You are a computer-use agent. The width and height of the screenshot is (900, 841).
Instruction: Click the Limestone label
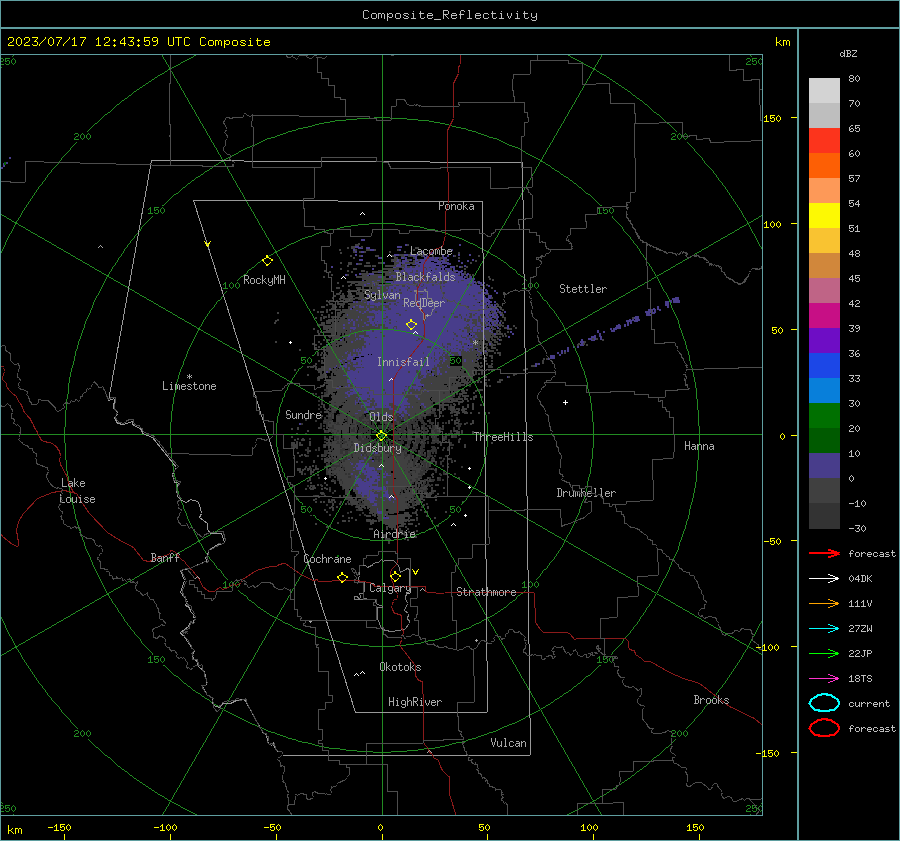[x=189, y=386]
